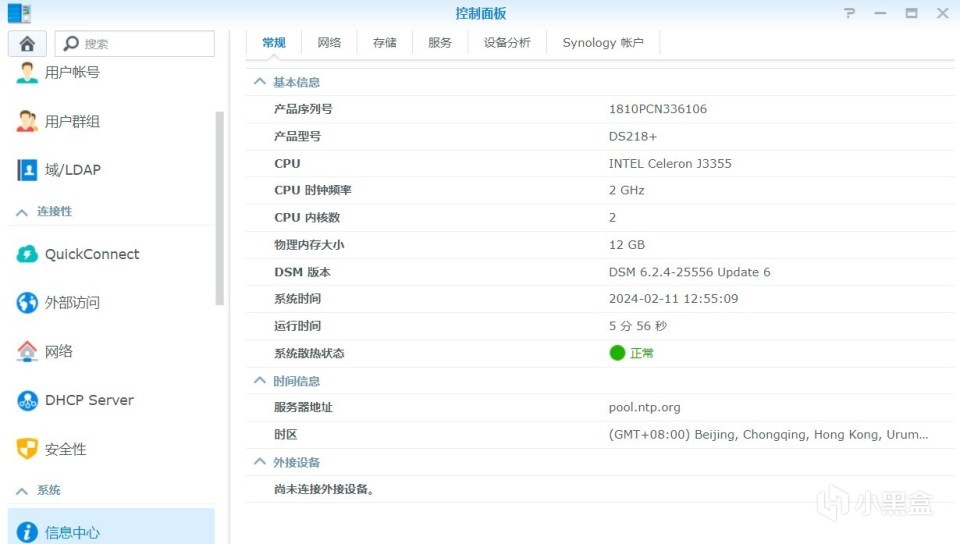Select 用户群组 label in sidebar
The width and height of the screenshot is (960, 544).
(72, 121)
